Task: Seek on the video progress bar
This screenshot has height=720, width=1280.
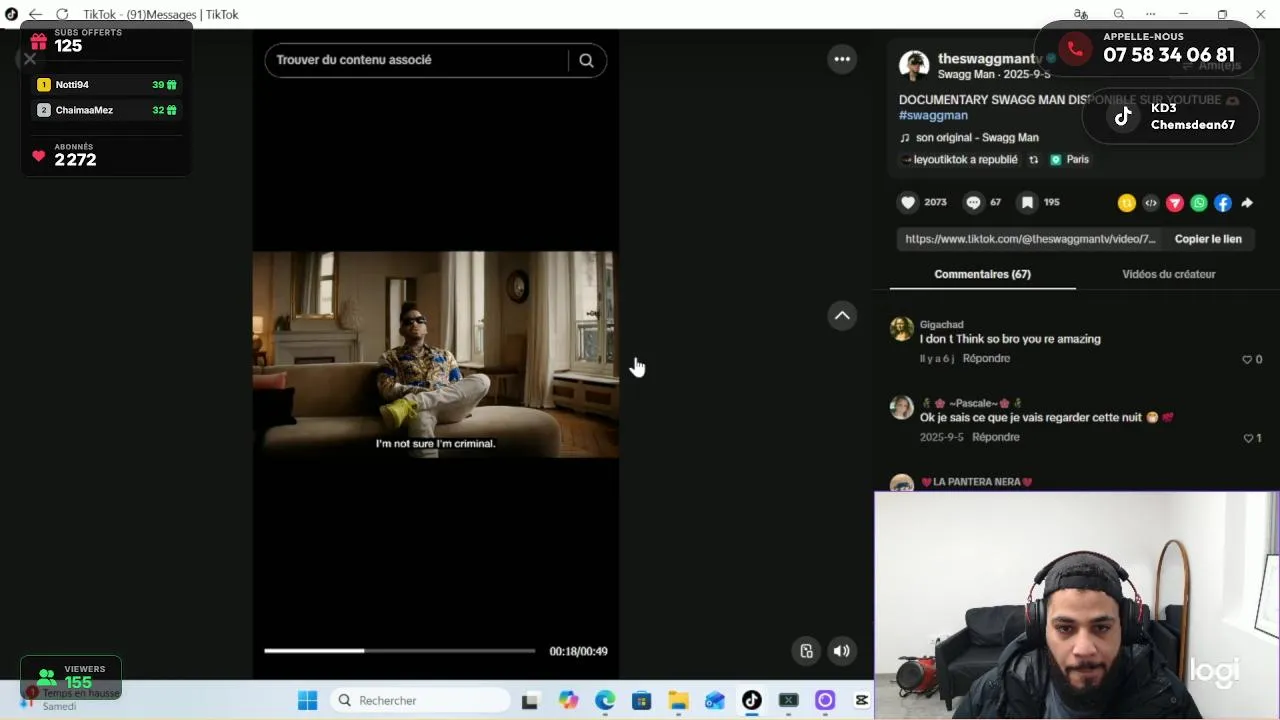Action: pos(399,651)
